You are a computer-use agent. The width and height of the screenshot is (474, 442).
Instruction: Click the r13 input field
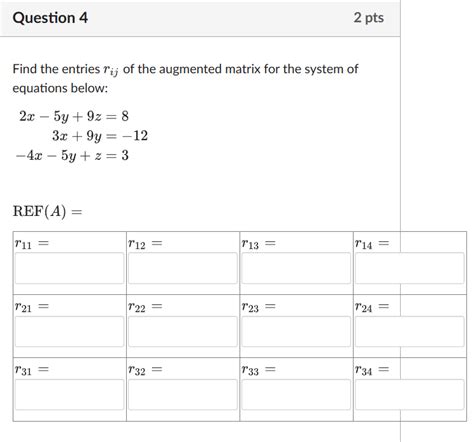tap(296, 268)
